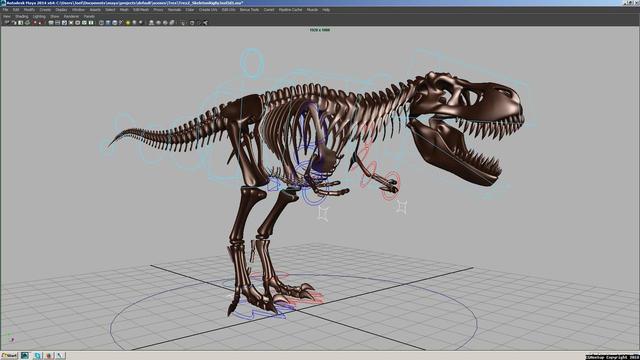Open the Create UVs menu
The image size is (640, 360).
coord(208,10)
